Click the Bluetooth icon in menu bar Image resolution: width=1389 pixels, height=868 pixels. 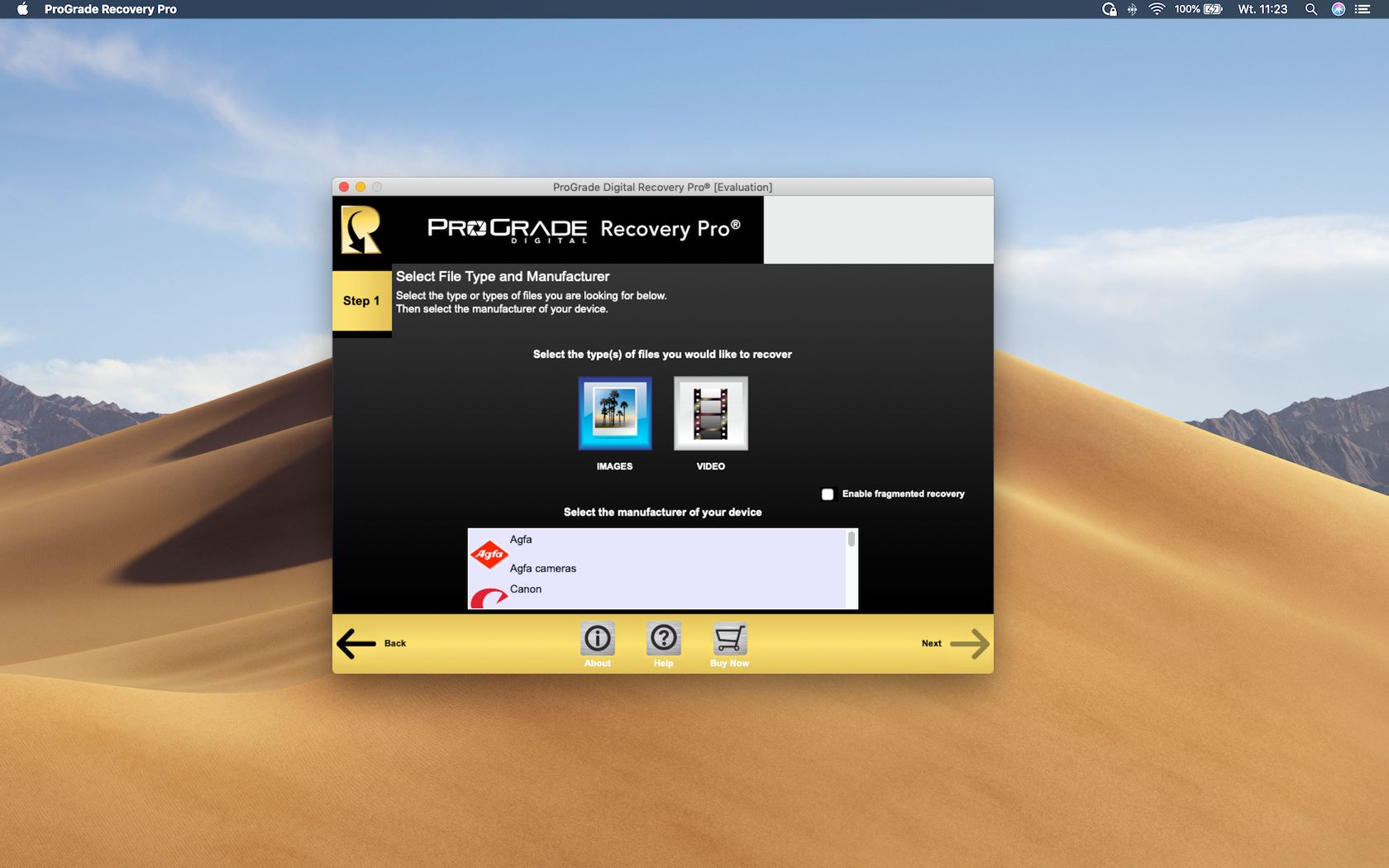pos(1133,9)
